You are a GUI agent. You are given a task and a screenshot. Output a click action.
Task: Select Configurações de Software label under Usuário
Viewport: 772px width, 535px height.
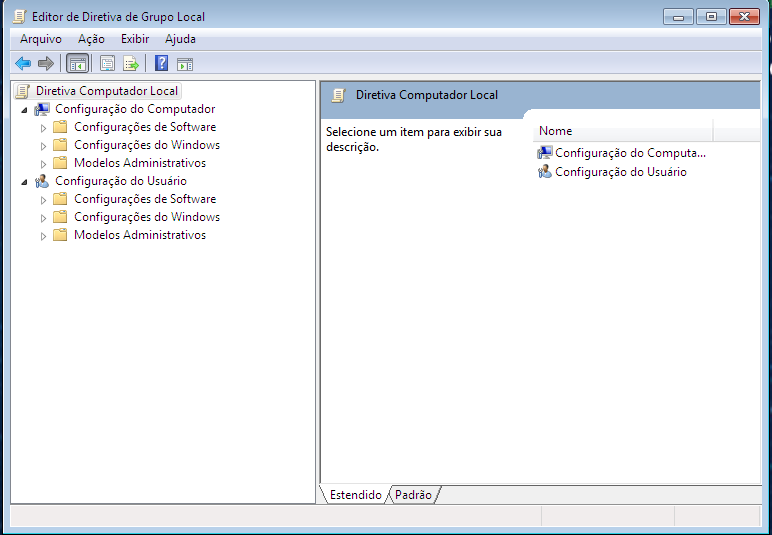[x=145, y=199]
